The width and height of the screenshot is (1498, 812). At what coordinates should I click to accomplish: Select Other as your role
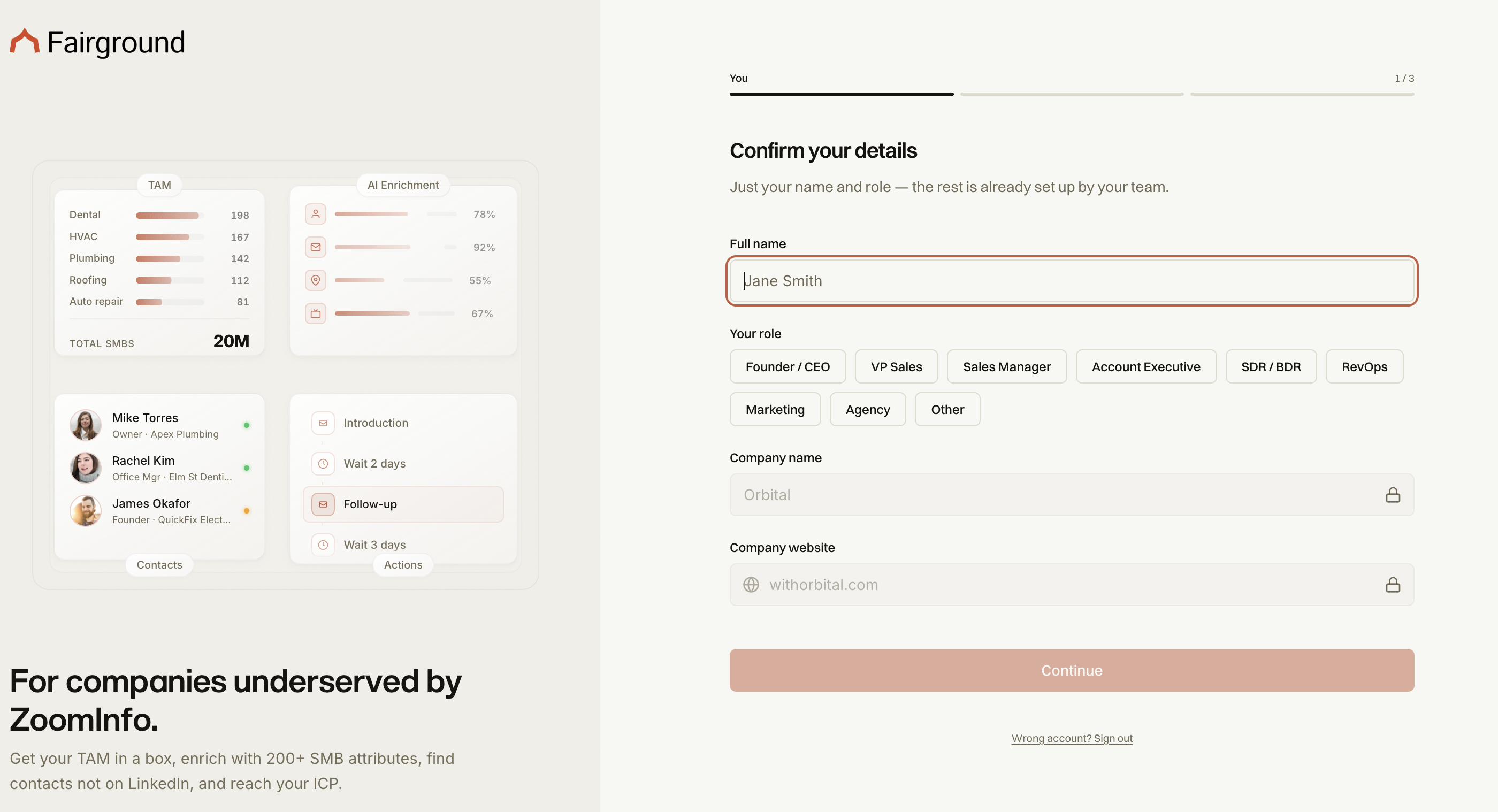point(947,410)
